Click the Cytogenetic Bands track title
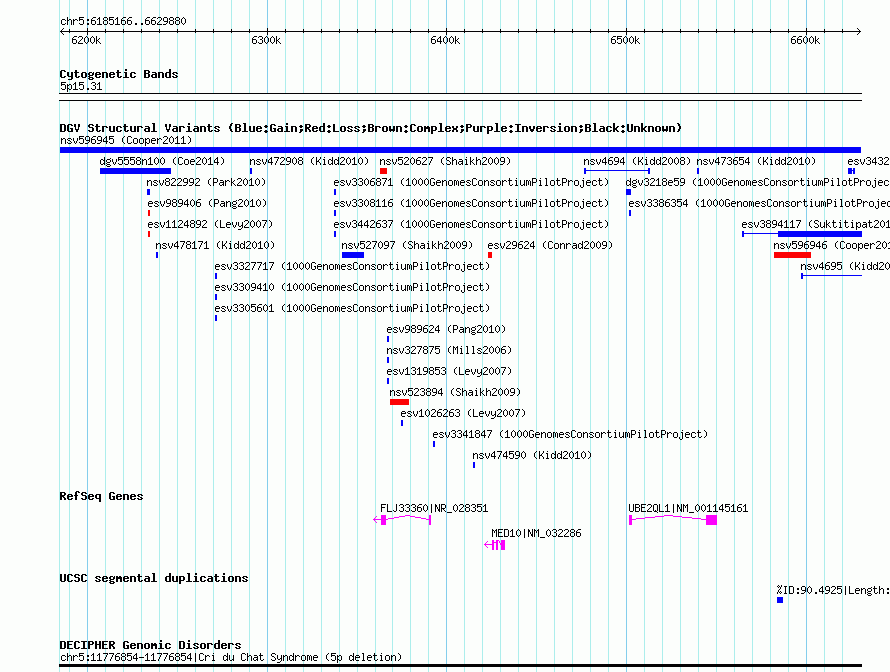The image size is (890, 672). coord(119,74)
